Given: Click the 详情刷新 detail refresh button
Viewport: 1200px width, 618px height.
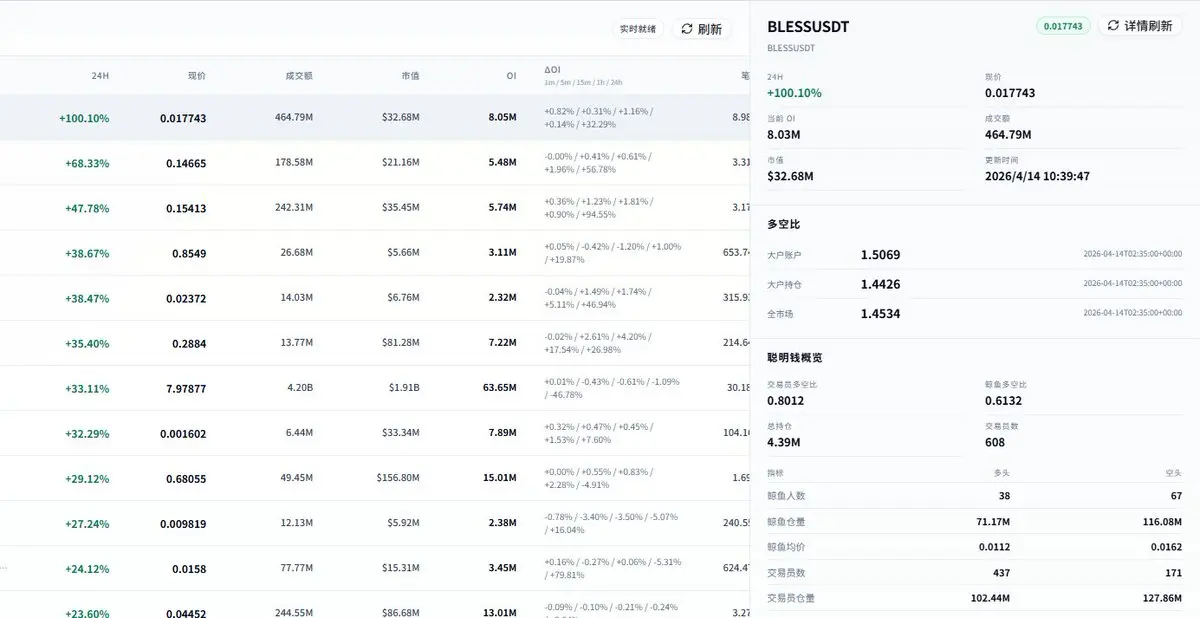Looking at the screenshot, I should click(x=1141, y=26).
